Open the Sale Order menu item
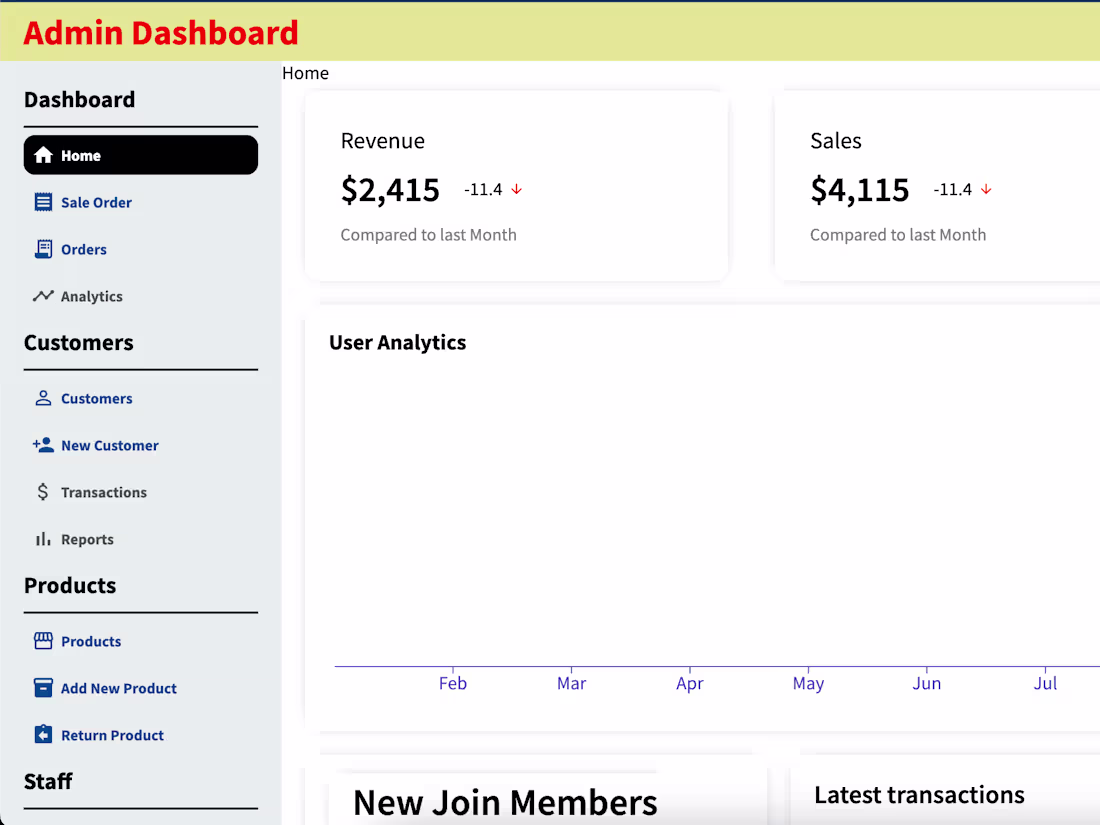 click(96, 202)
